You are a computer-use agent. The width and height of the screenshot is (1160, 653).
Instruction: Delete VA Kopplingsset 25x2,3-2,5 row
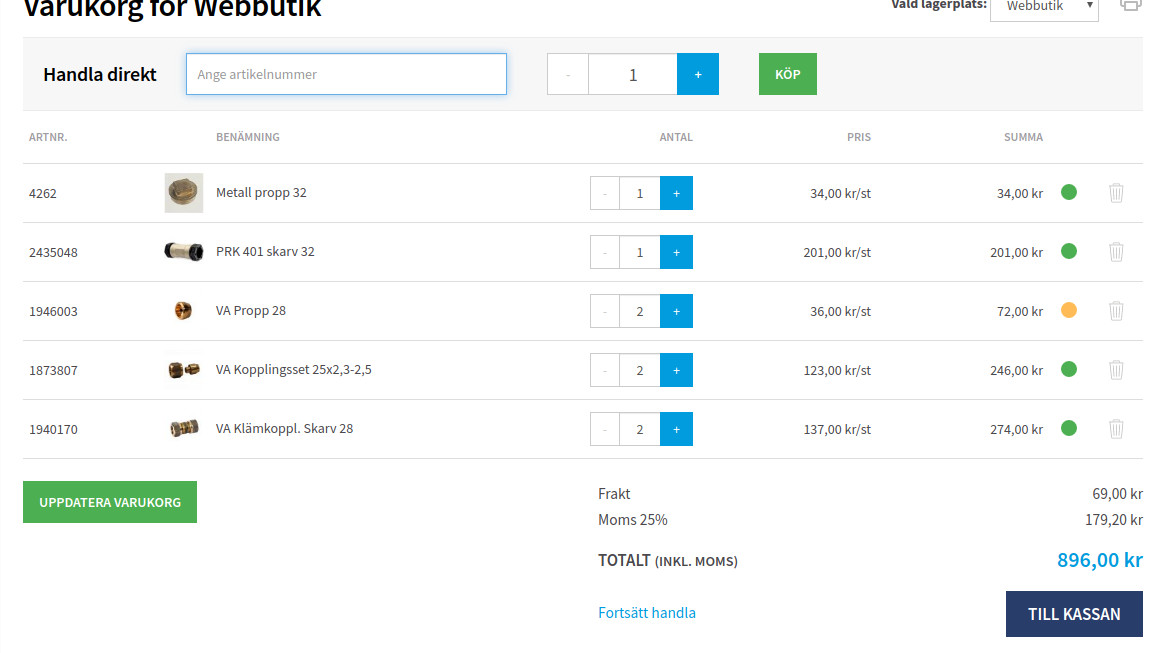coord(1116,370)
